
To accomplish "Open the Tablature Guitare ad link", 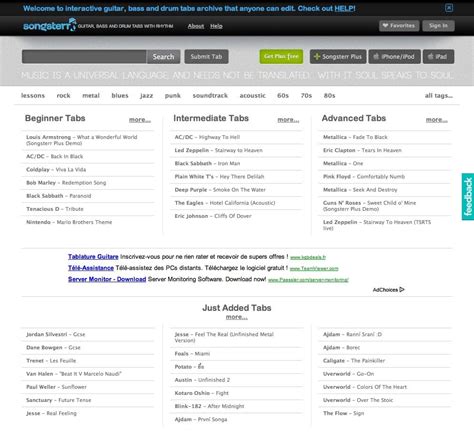I will point(93,257).
